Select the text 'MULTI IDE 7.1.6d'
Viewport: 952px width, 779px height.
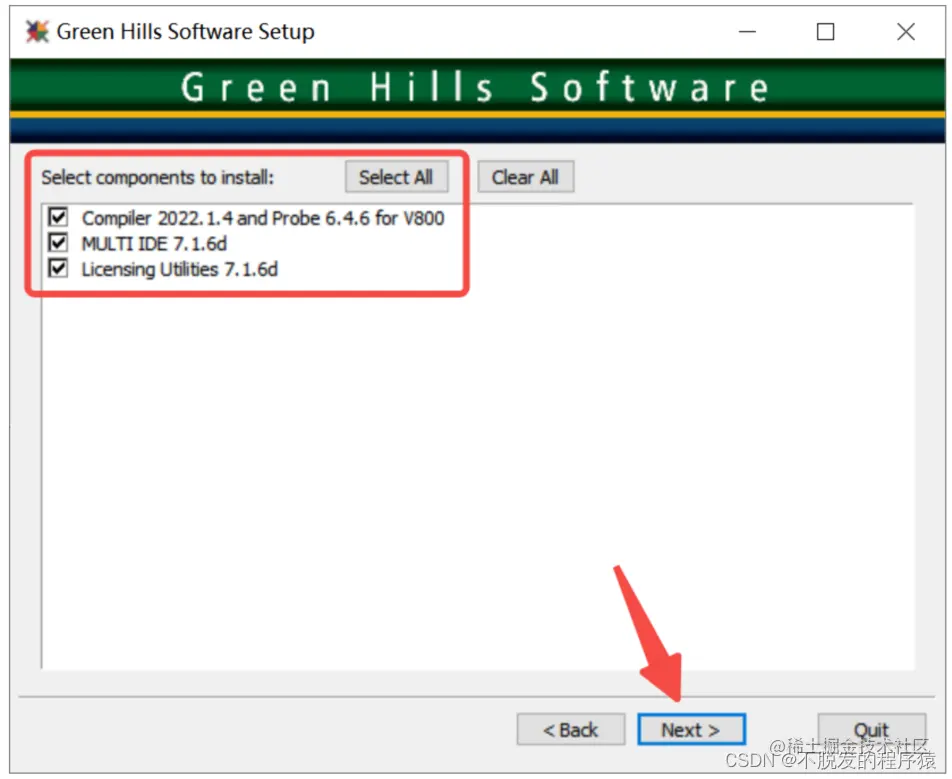click(154, 243)
